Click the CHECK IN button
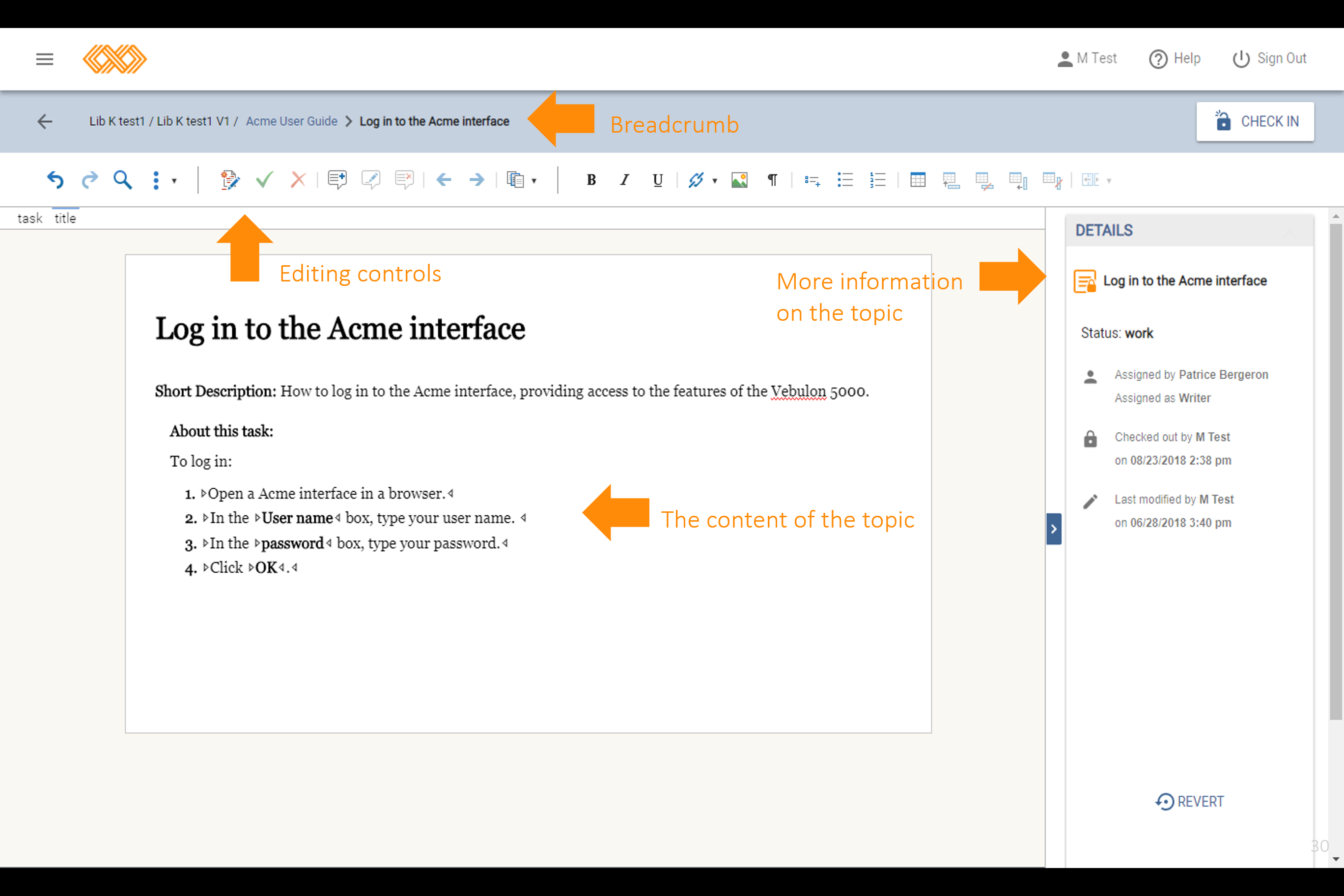The width and height of the screenshot is (1344, 896). click(x=1256, y=121)
